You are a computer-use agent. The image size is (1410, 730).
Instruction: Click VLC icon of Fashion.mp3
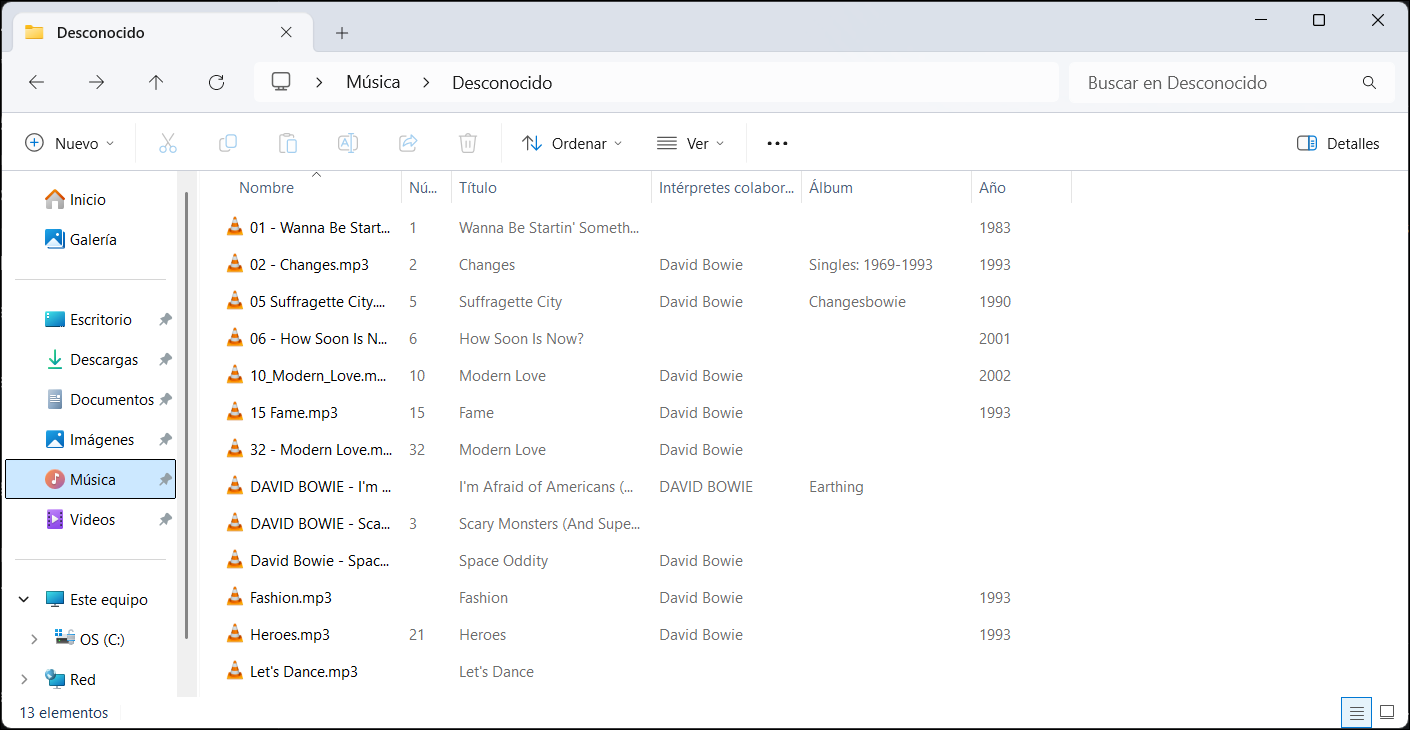click(x=235, y=597)
